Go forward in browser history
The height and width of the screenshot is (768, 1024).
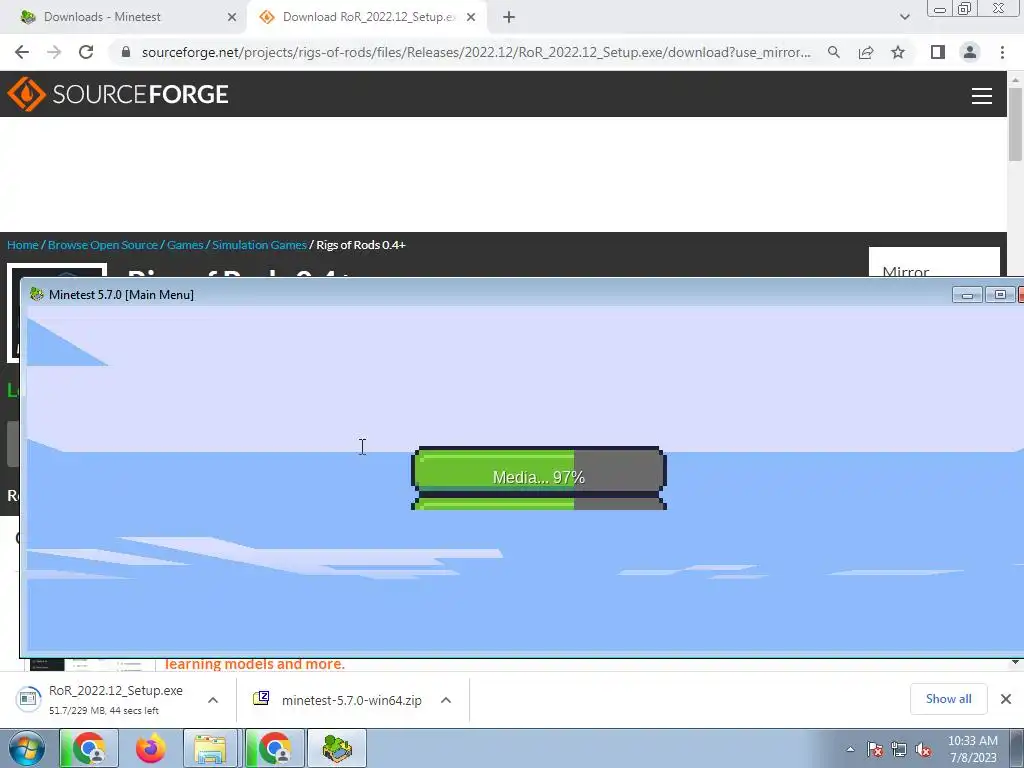[x=54, y=52]
